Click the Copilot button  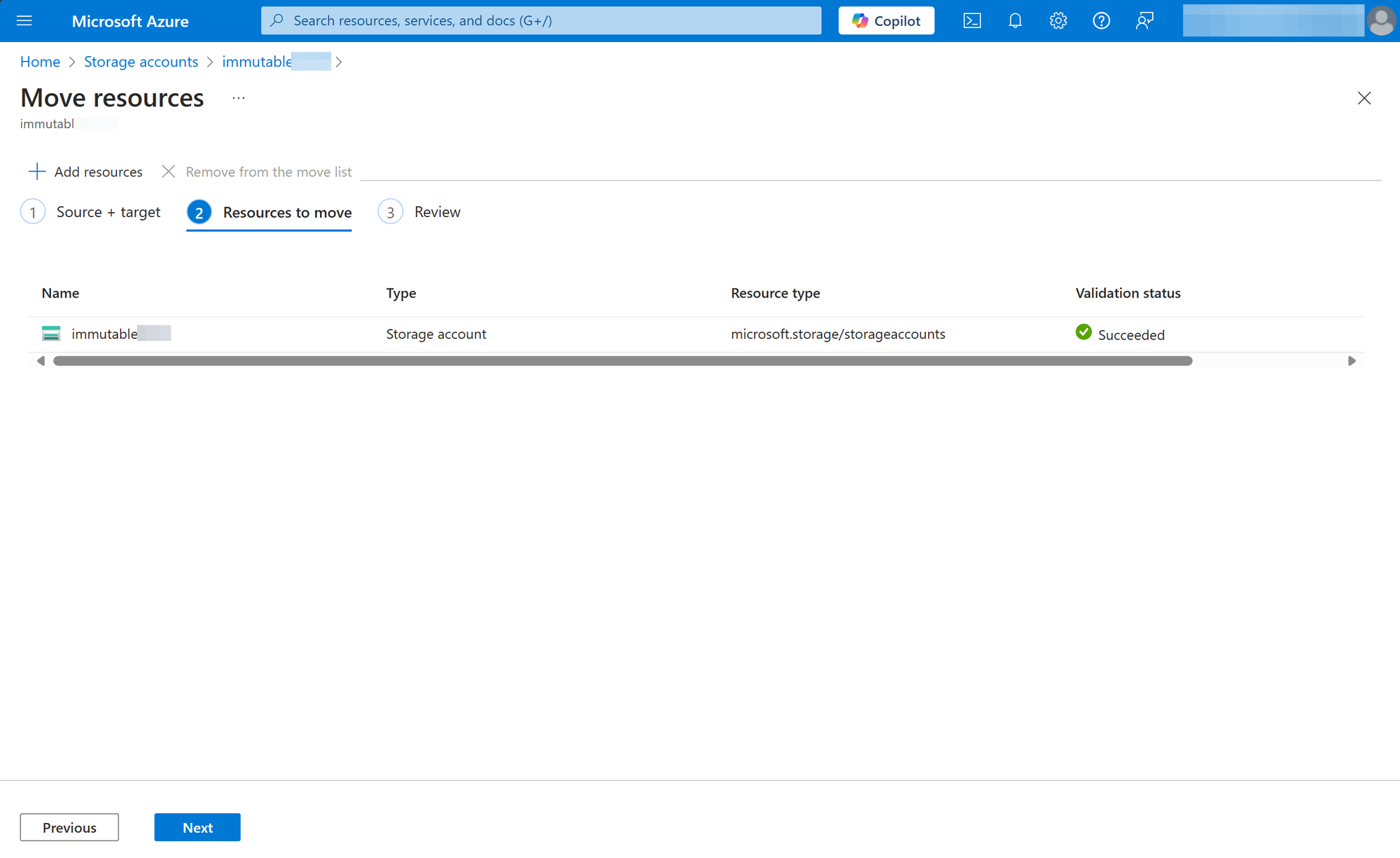pos(886,21)
